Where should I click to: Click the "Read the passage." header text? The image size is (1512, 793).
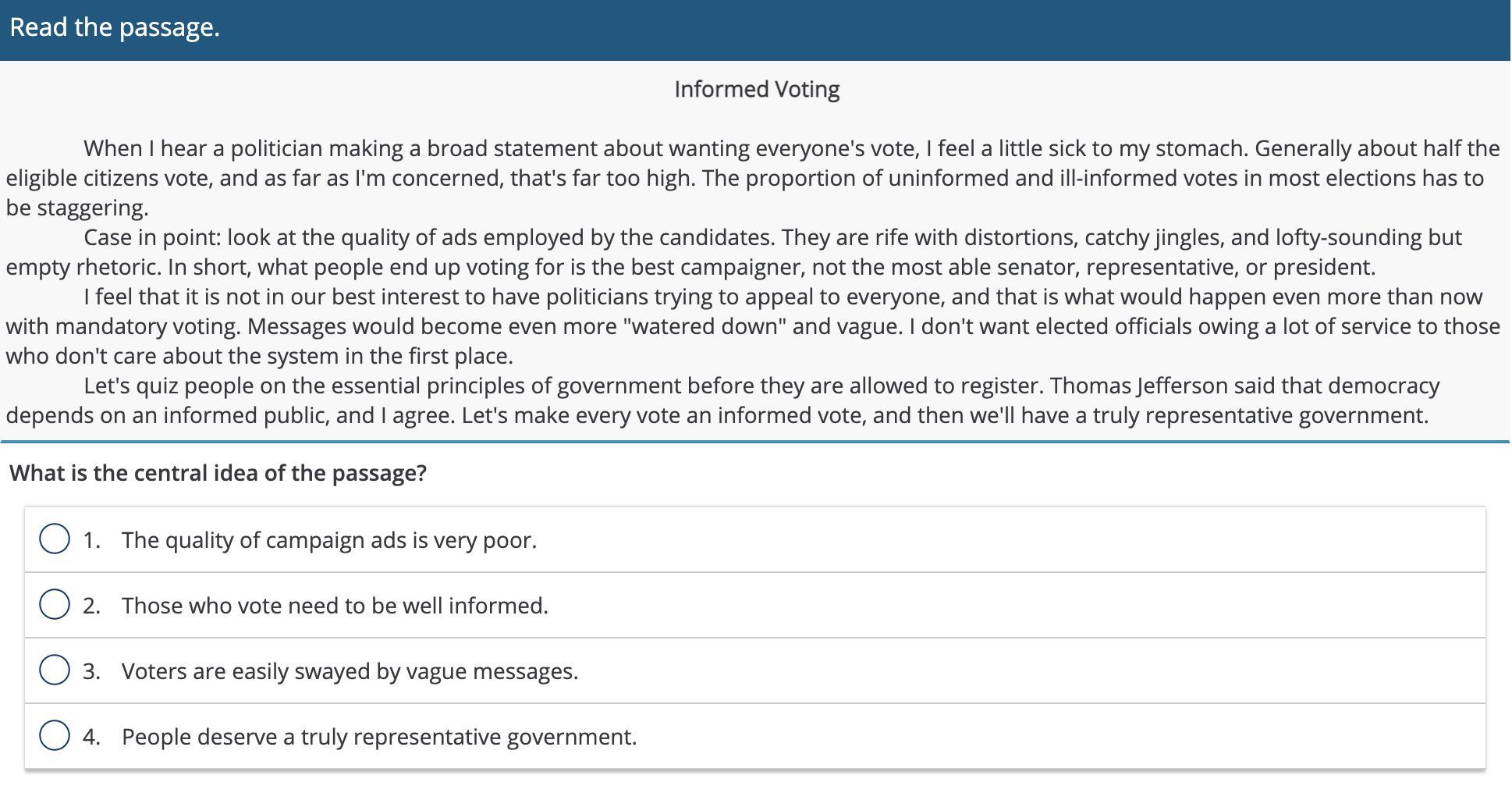tap(115, 27)
